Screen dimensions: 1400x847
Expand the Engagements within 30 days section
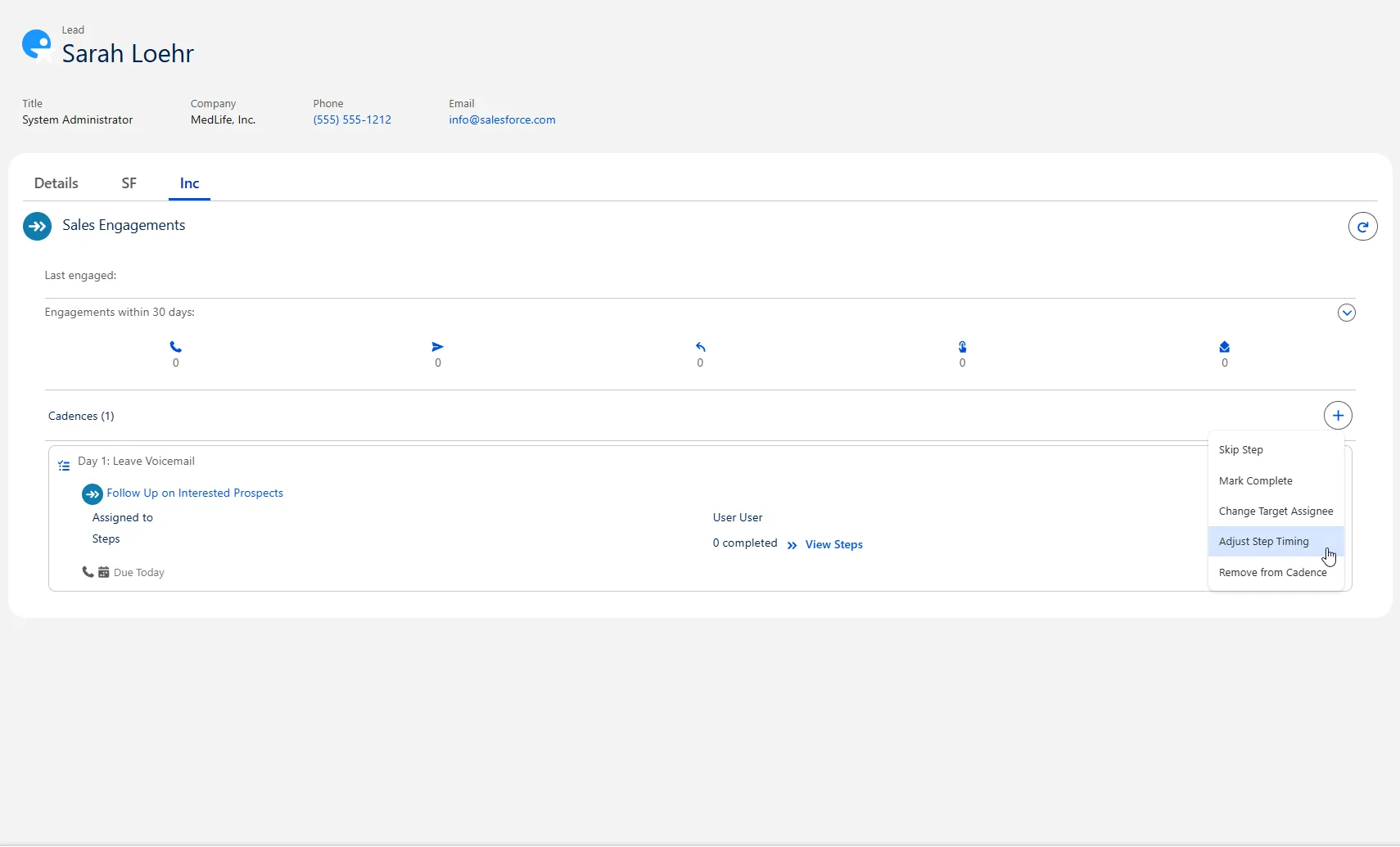[x=1346, y=313]
